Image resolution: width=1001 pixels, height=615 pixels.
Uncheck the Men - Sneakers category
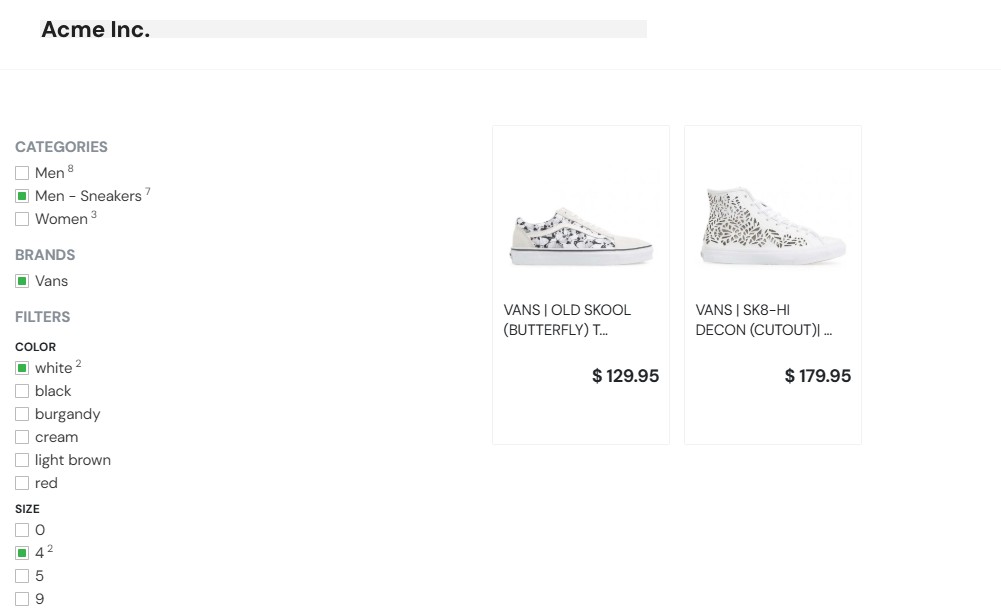pyautogui.click(x=22, y=196)
